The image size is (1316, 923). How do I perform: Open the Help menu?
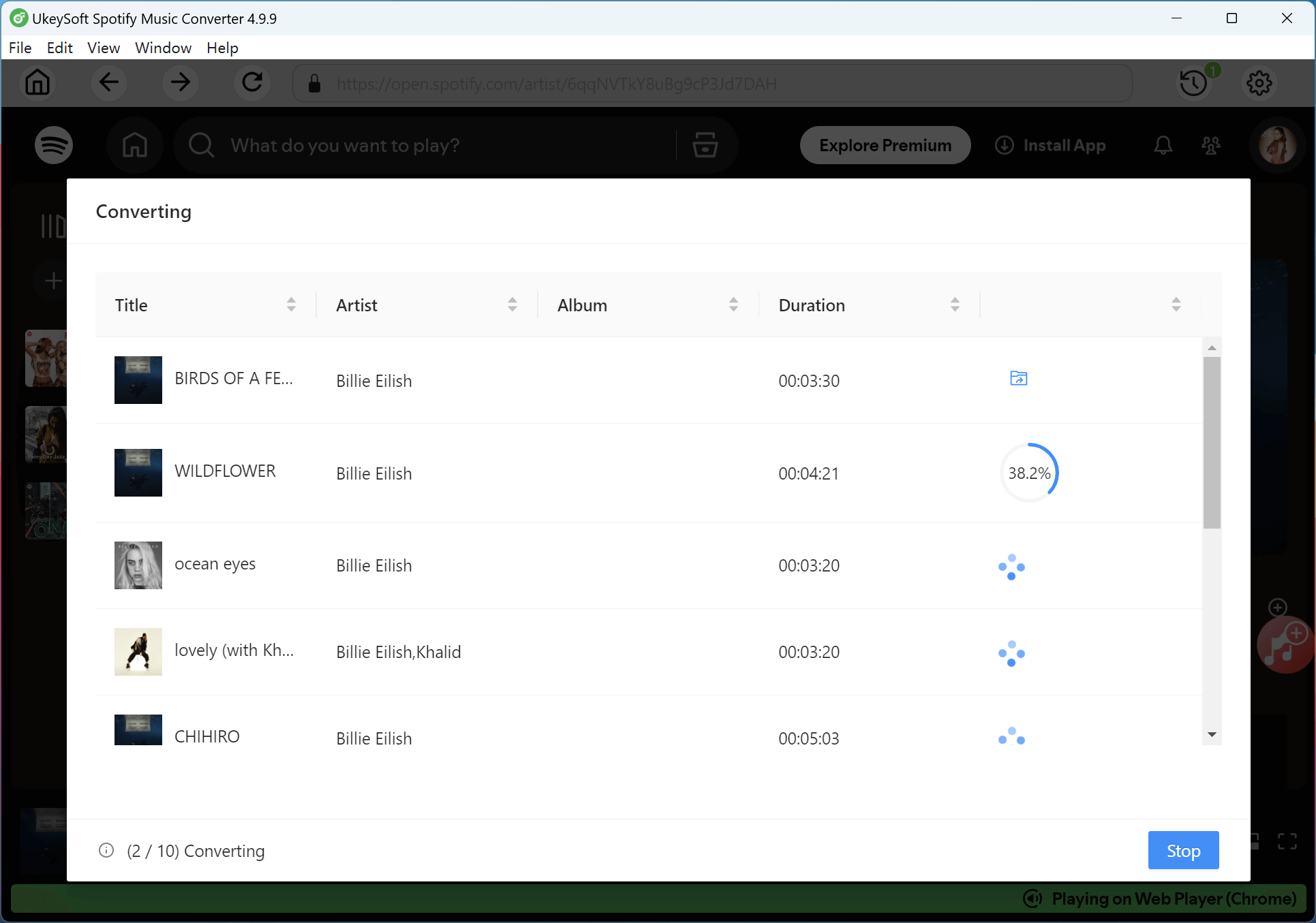point(222,48)
